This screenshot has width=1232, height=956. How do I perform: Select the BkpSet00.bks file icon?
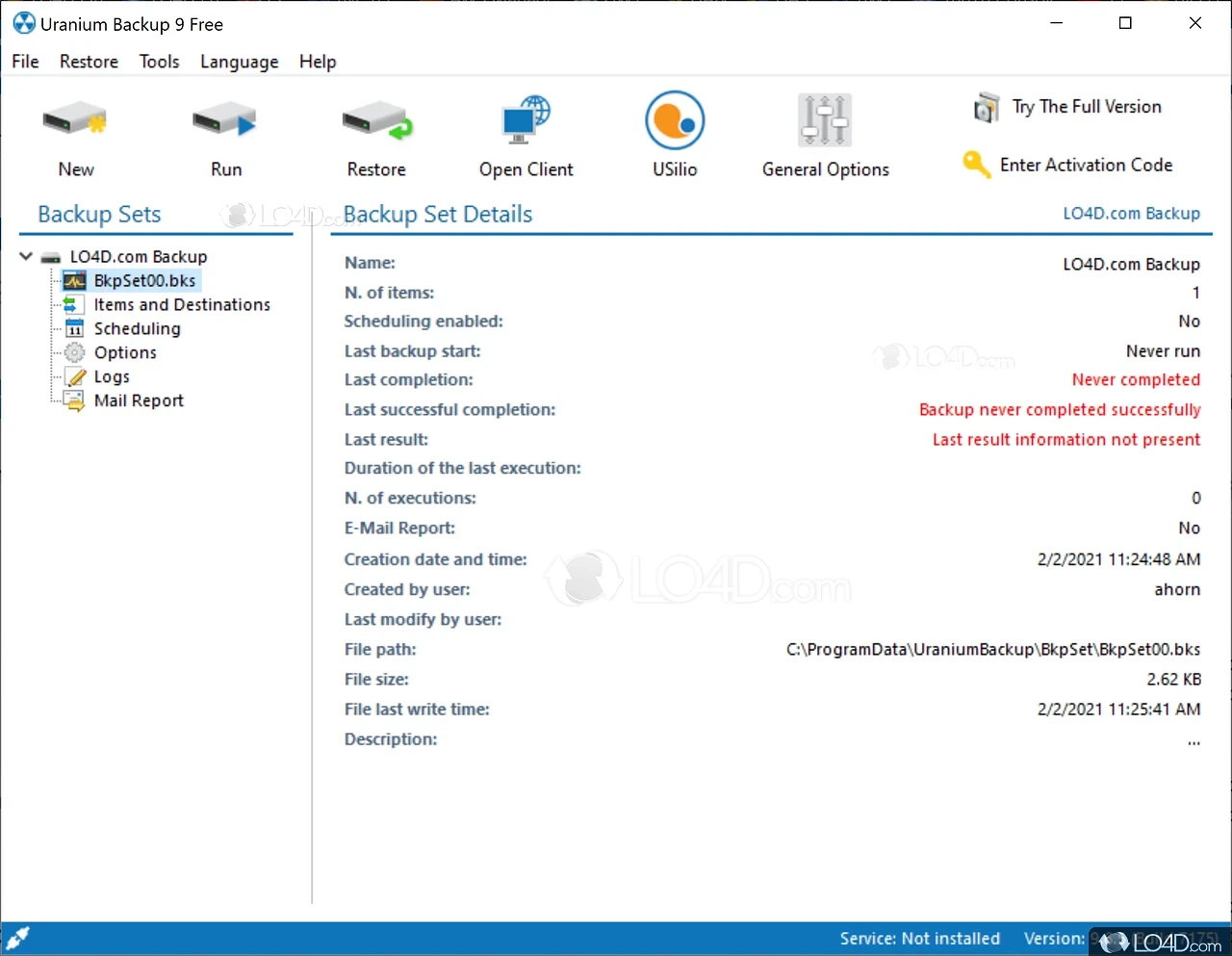coord(74,281)
